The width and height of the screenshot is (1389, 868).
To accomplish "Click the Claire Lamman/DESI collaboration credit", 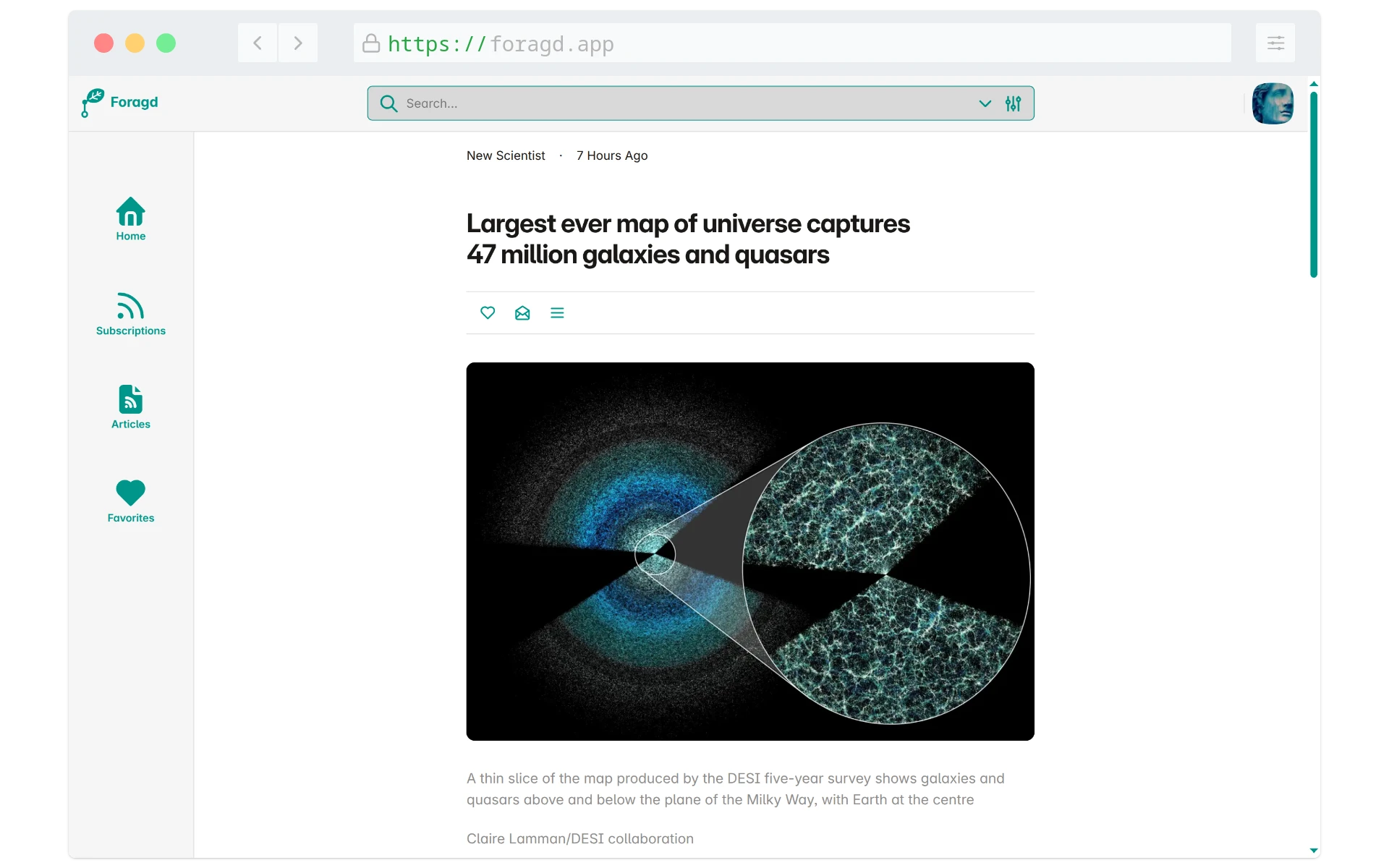I will (580, 838).
